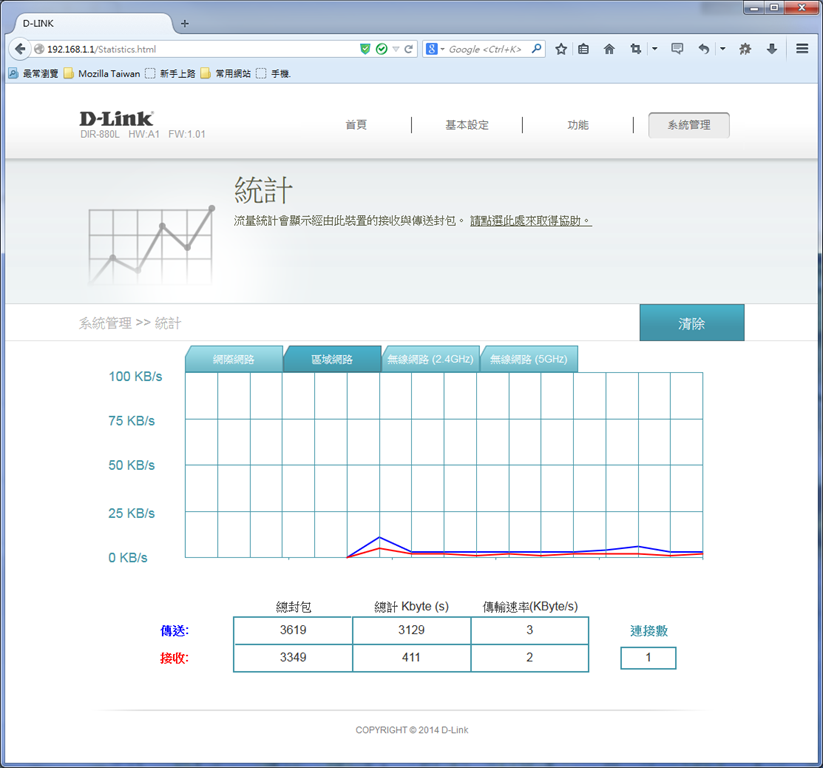Click the 清除 button

(691, 323)
